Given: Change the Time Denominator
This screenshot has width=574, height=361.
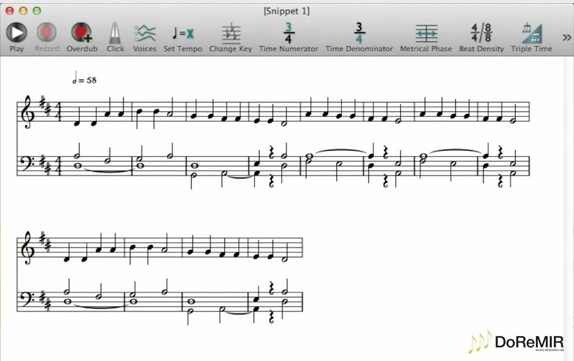Looking at the screenshot, I should click(359, 37).
